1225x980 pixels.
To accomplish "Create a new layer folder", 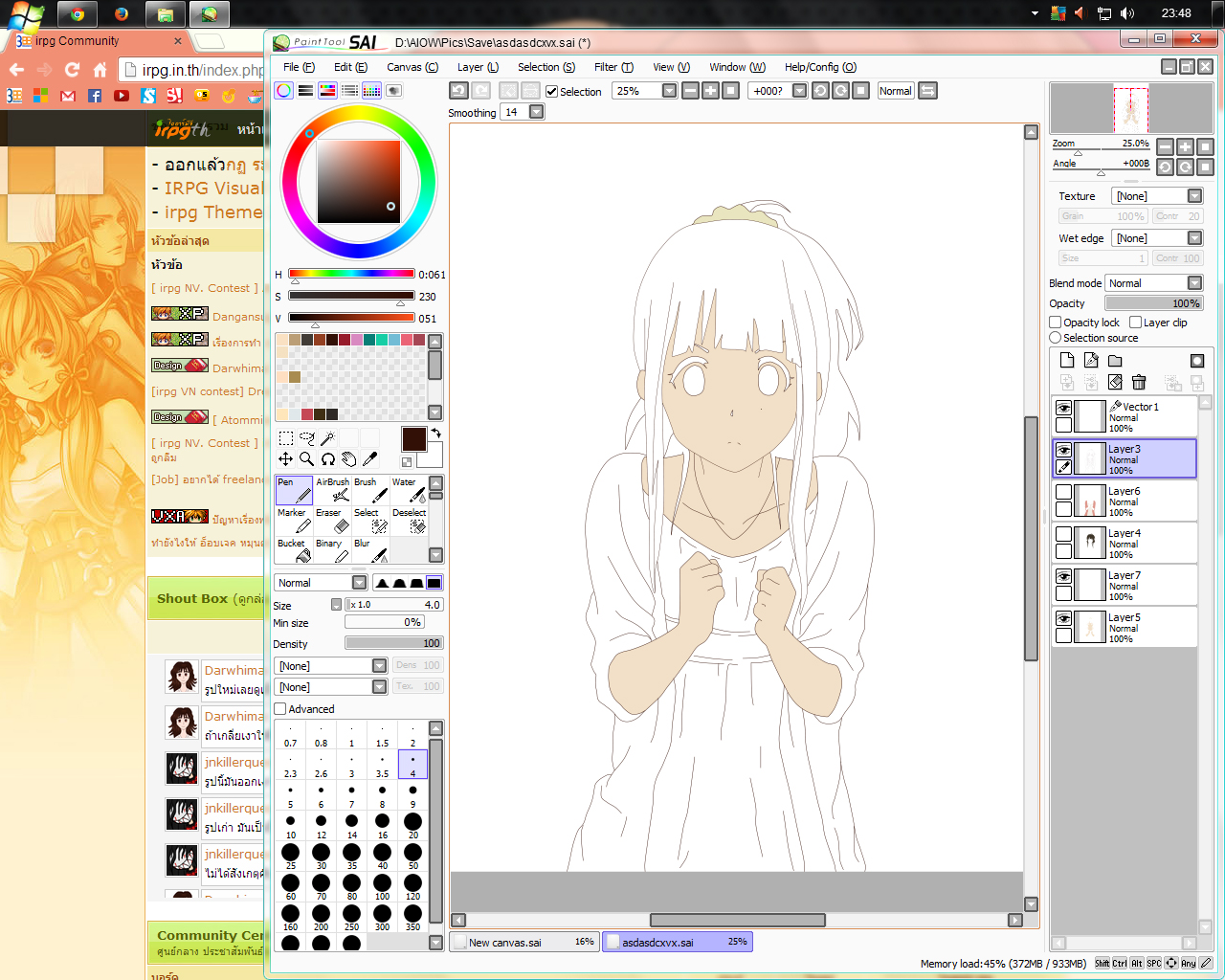I will 1115,361.
